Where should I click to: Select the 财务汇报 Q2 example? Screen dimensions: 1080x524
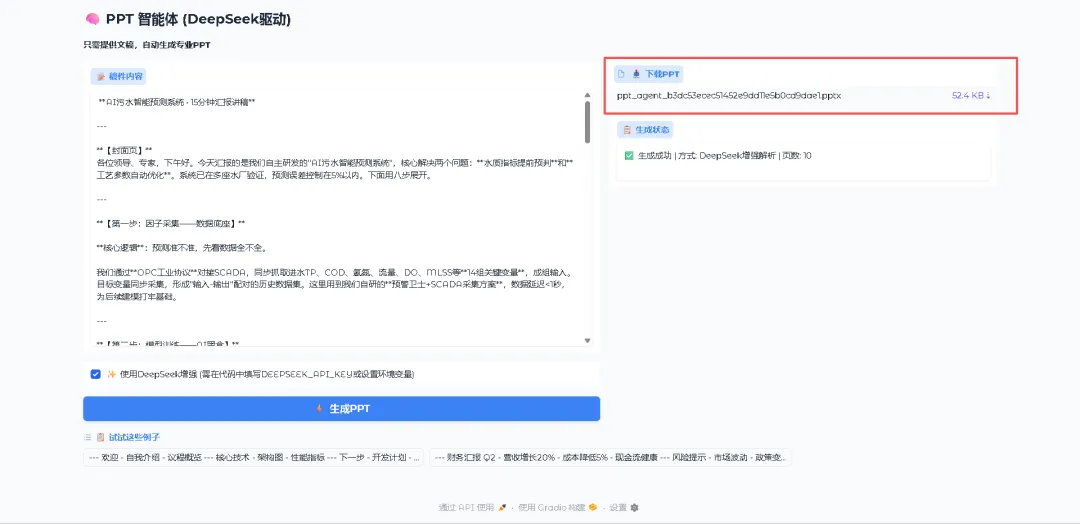(610, 457)
